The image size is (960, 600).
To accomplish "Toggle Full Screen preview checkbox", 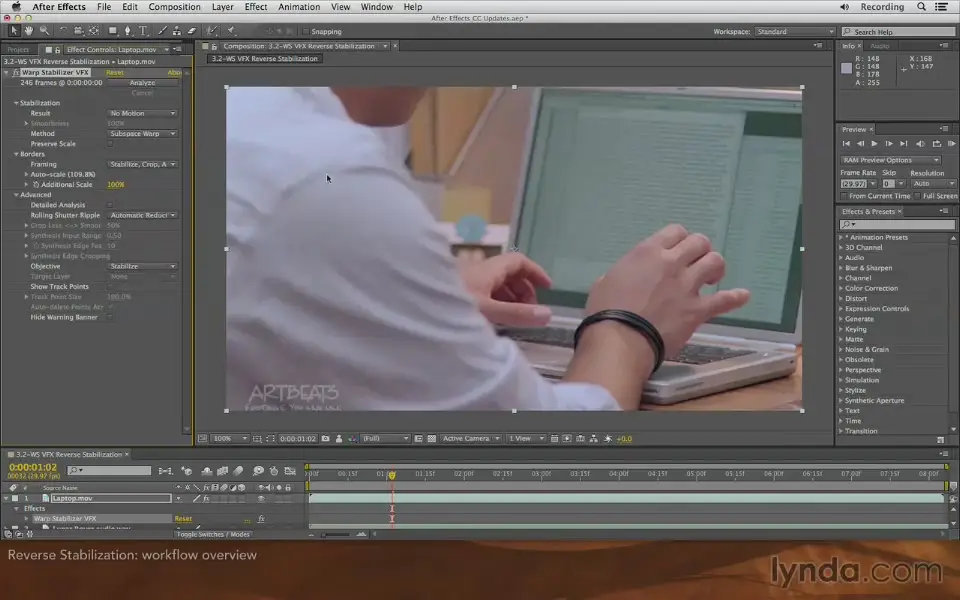I will pos(917,196).
